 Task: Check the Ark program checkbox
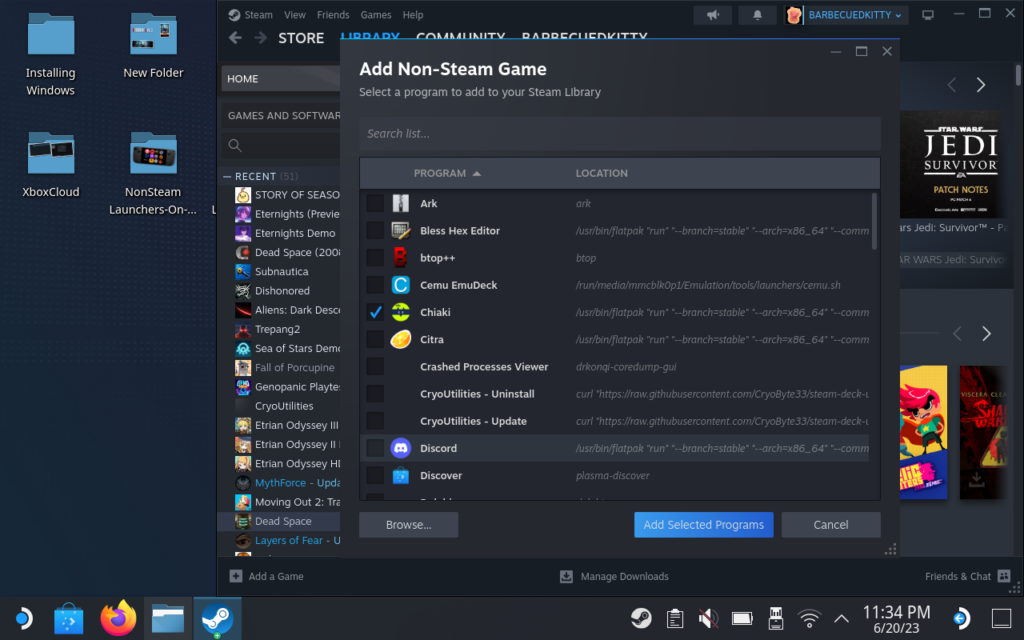pos(375,203)
